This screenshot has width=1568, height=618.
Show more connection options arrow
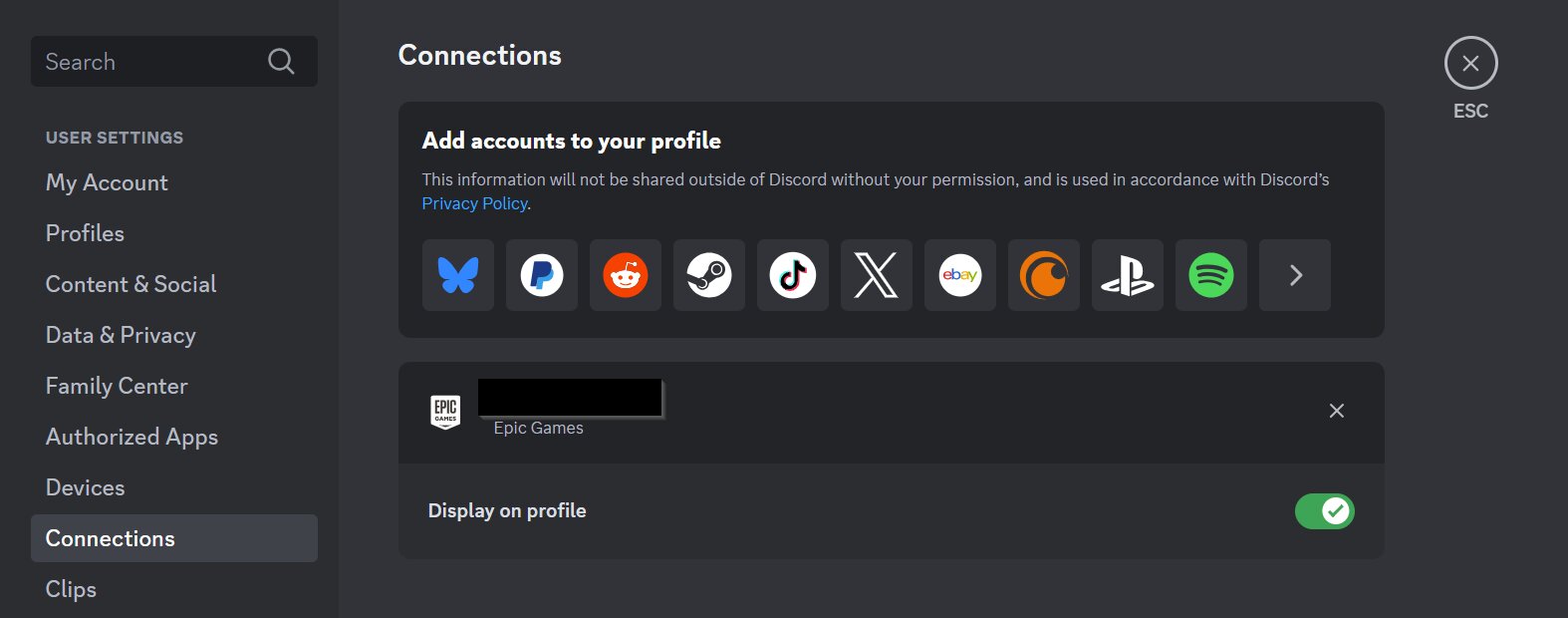(1295, 275)
